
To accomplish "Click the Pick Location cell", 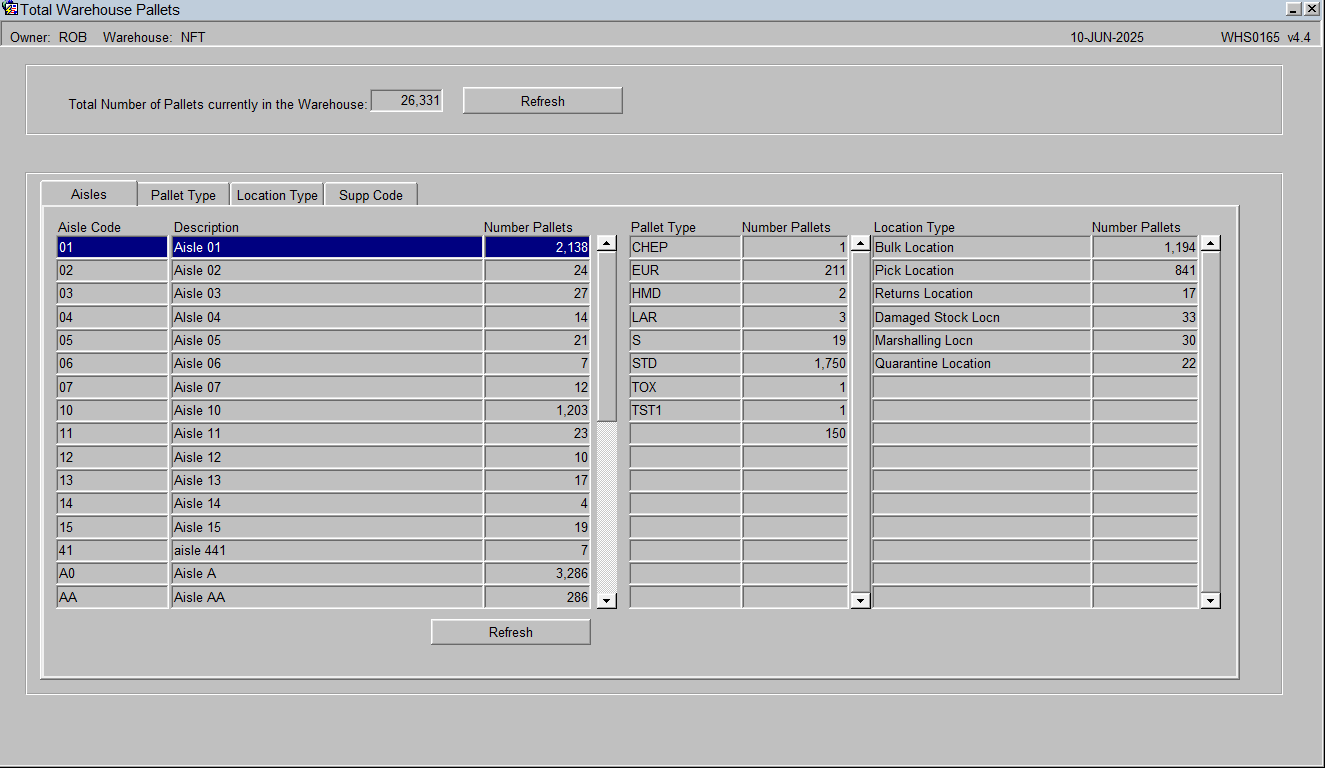I will (x=981, y=270).
